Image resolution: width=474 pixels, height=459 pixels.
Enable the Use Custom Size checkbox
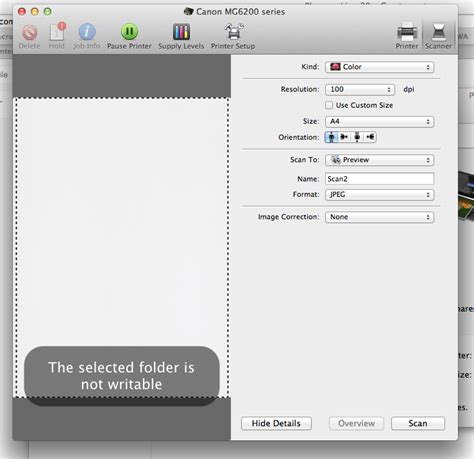coord(329,105)
